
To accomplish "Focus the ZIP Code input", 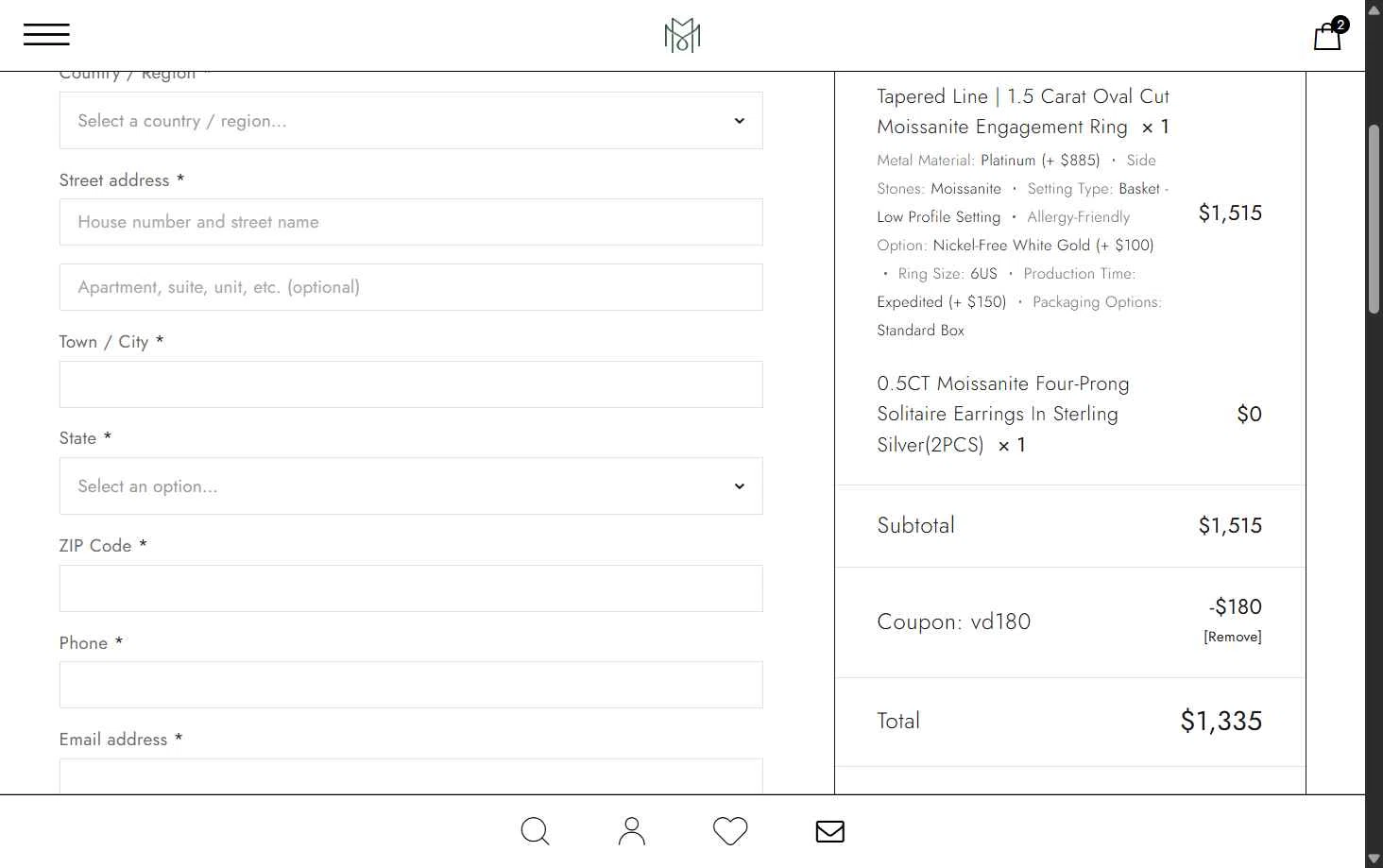I will coord(411,588).
